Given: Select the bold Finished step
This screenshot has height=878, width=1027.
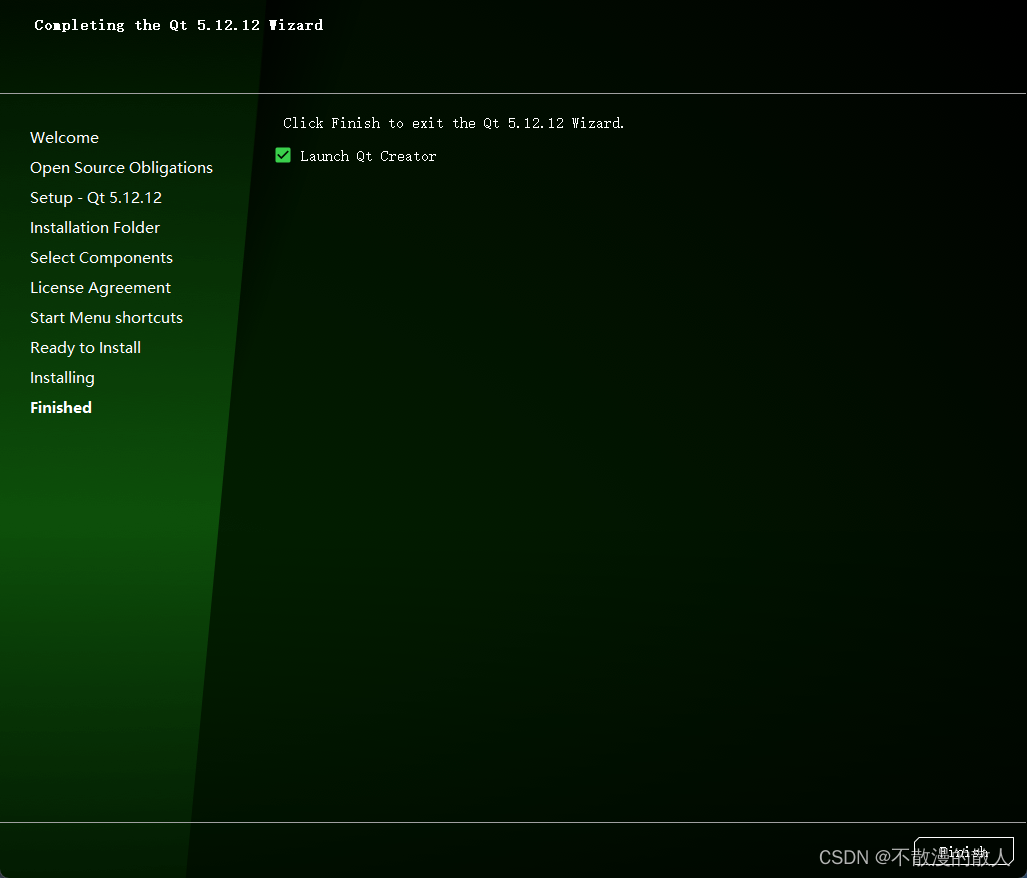Looking at the screenshot, I should pos(61,407).
